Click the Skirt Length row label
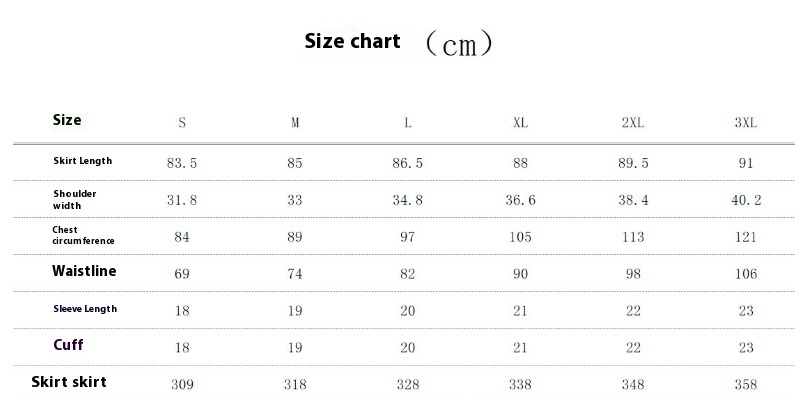This screenshot has height=399, width=795. coord(83,161)
